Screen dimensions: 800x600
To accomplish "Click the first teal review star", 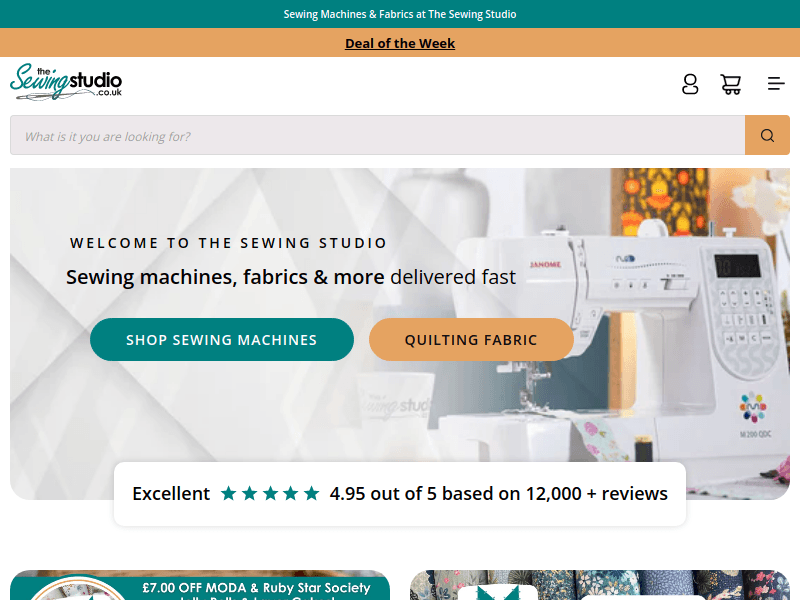I will (229, 493).
